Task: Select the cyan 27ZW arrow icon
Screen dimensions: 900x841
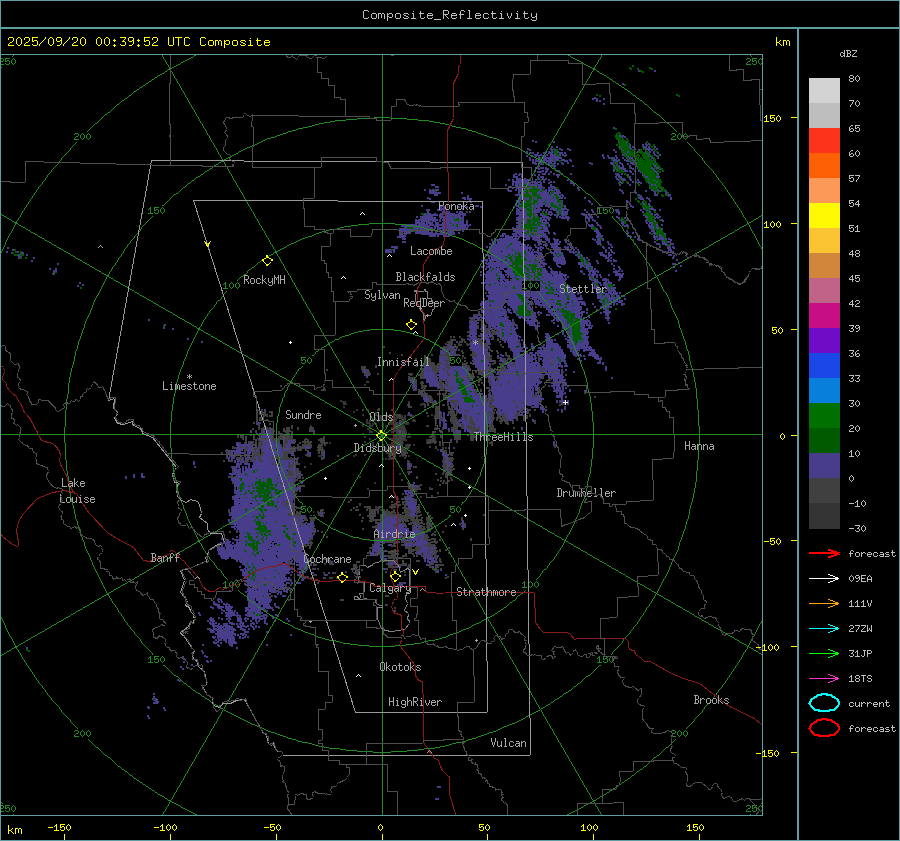Action: point(824,628)
